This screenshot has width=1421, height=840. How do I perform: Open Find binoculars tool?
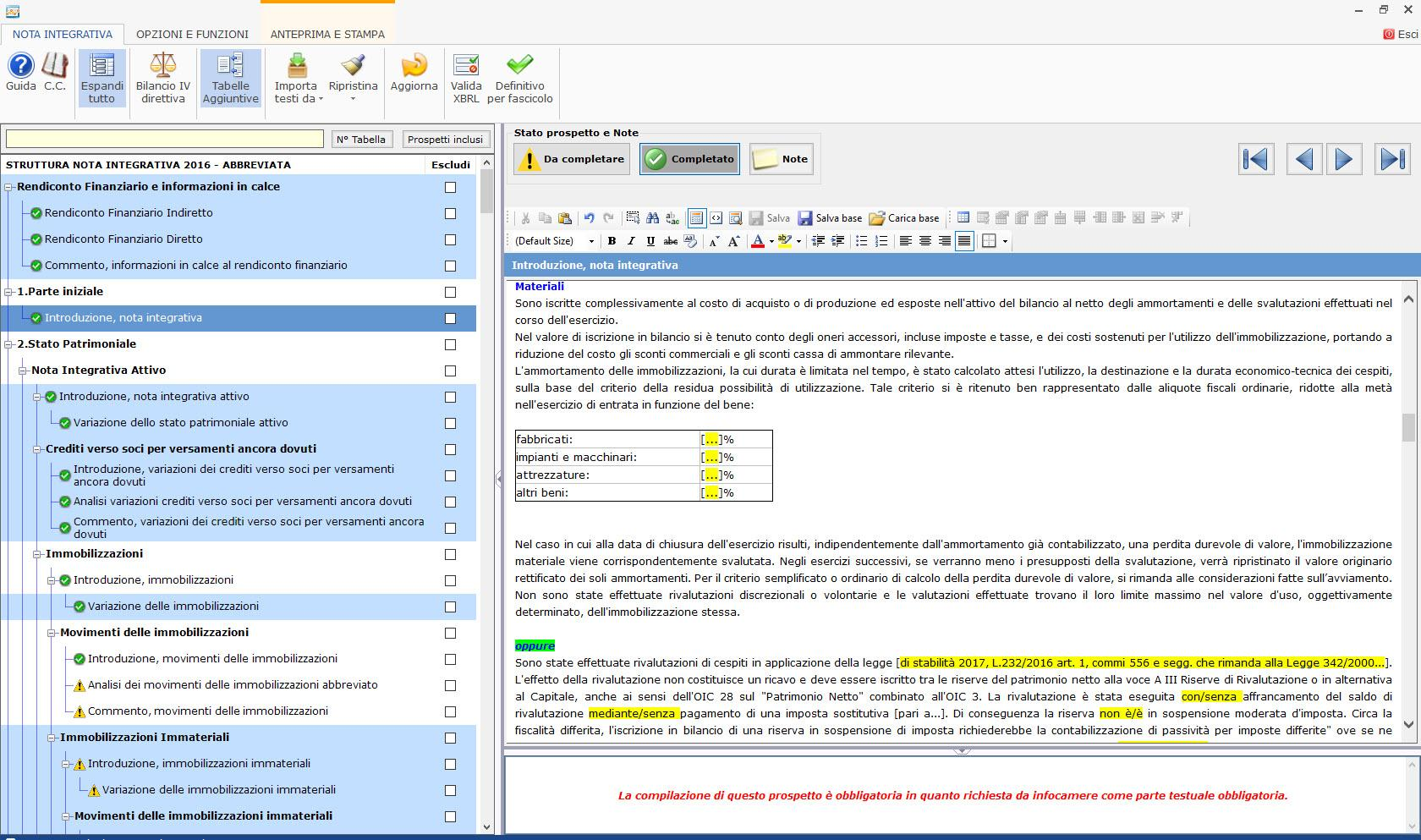pyautogui.click(x=652, y=218)
